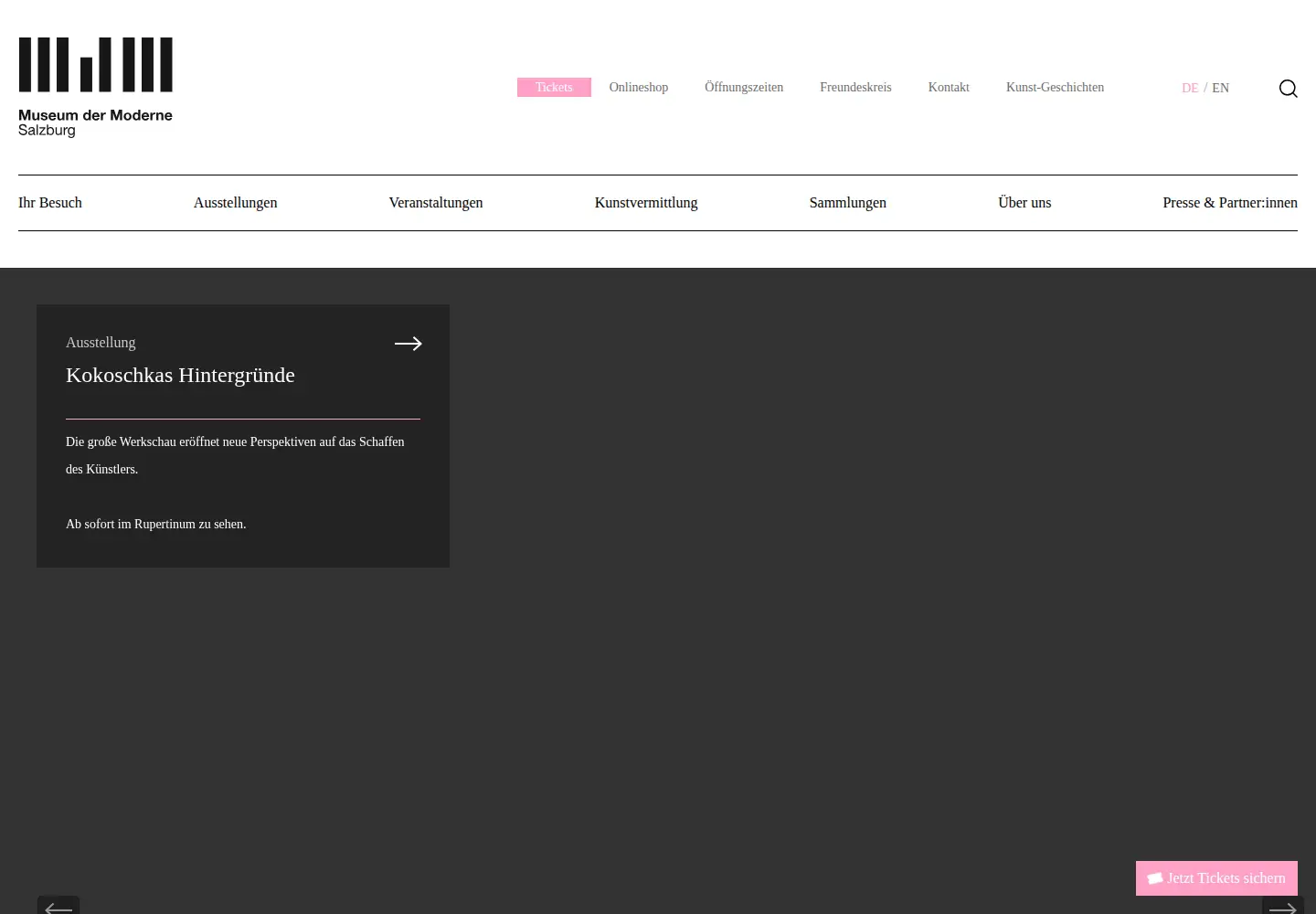The height and width of the screenshot is (914, 1316).
Task: Switch language to EN
Action: pos(1220,88)
